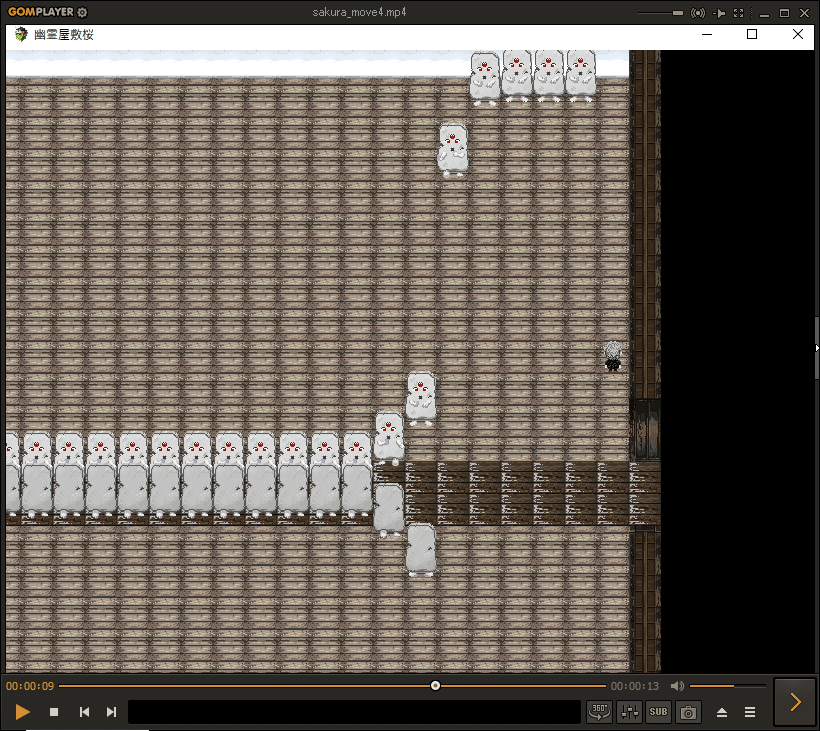The image size is (820, 731).
Task: Skip to previous file
Action: [x=84, y=712]
